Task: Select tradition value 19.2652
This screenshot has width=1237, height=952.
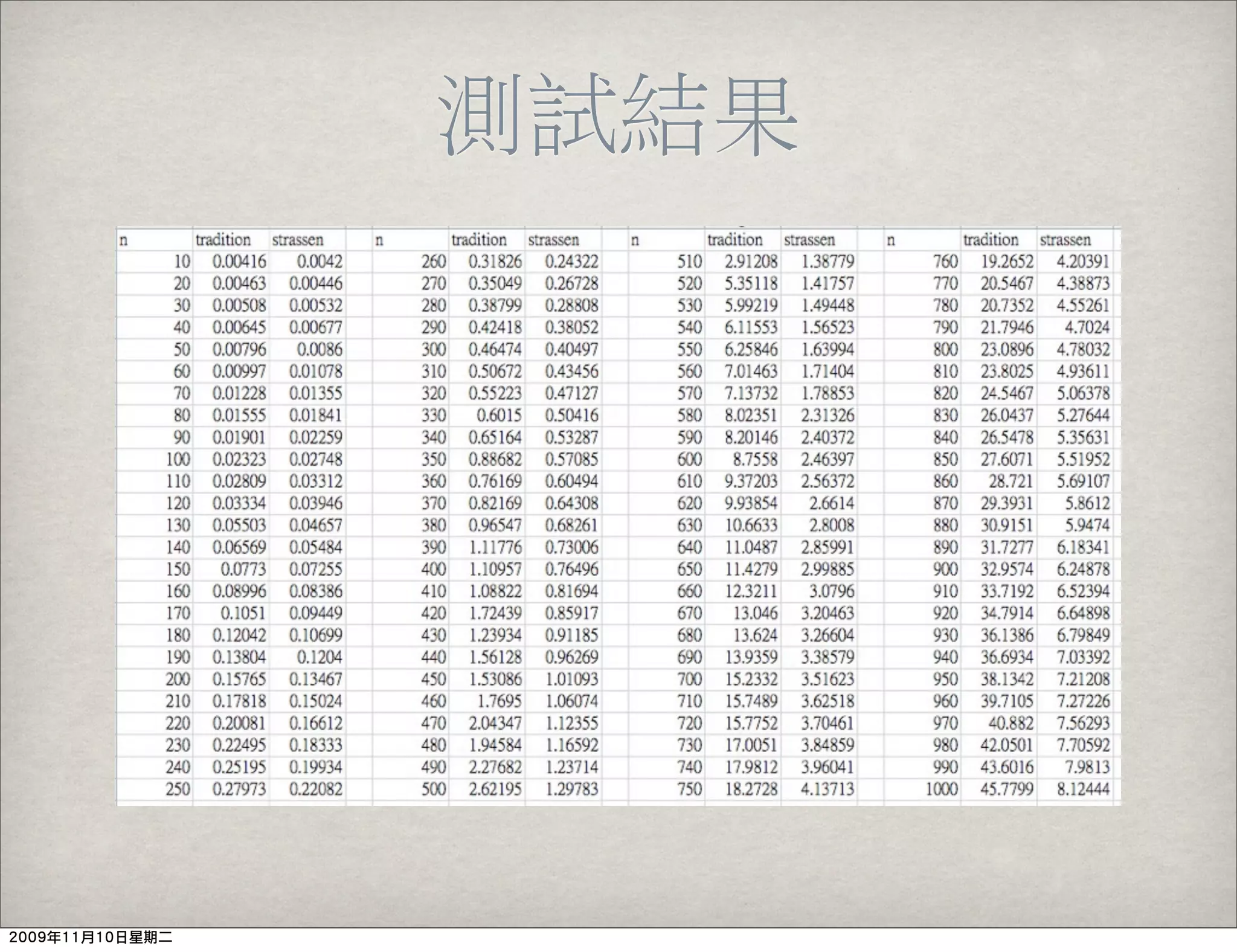Action: click(1007, 262)
